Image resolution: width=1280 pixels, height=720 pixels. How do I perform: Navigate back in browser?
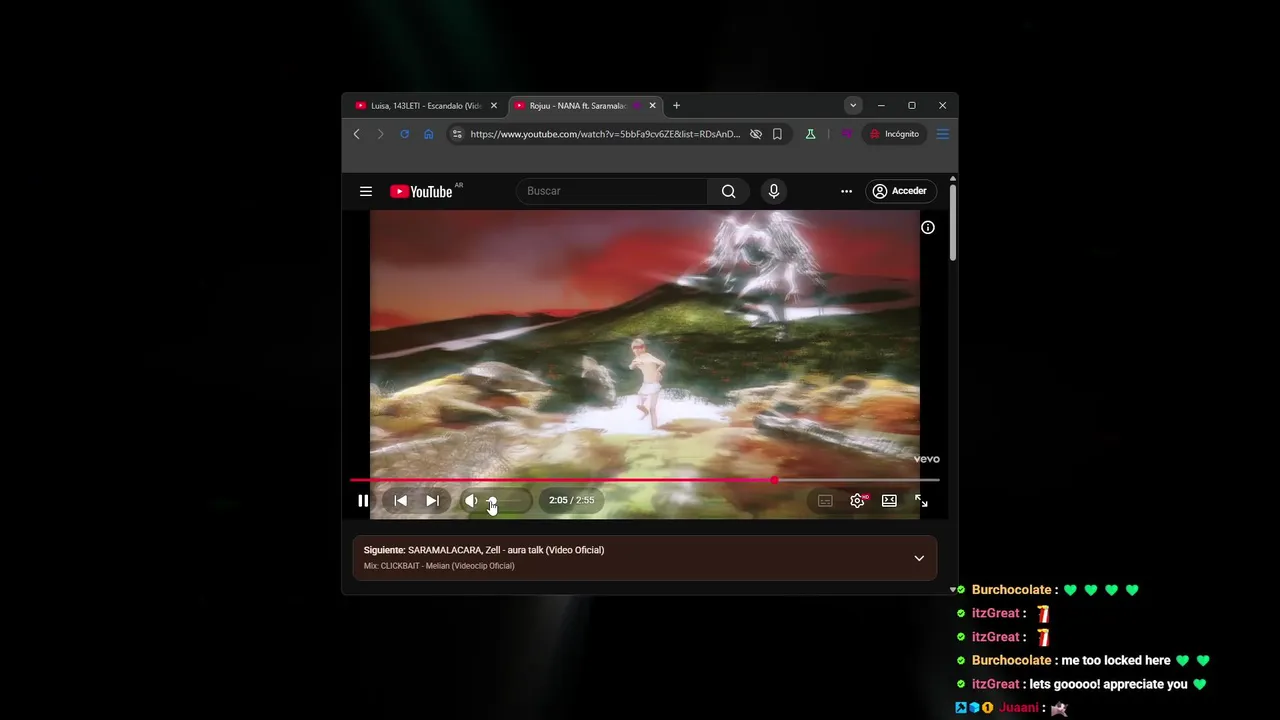click(357, 134)
